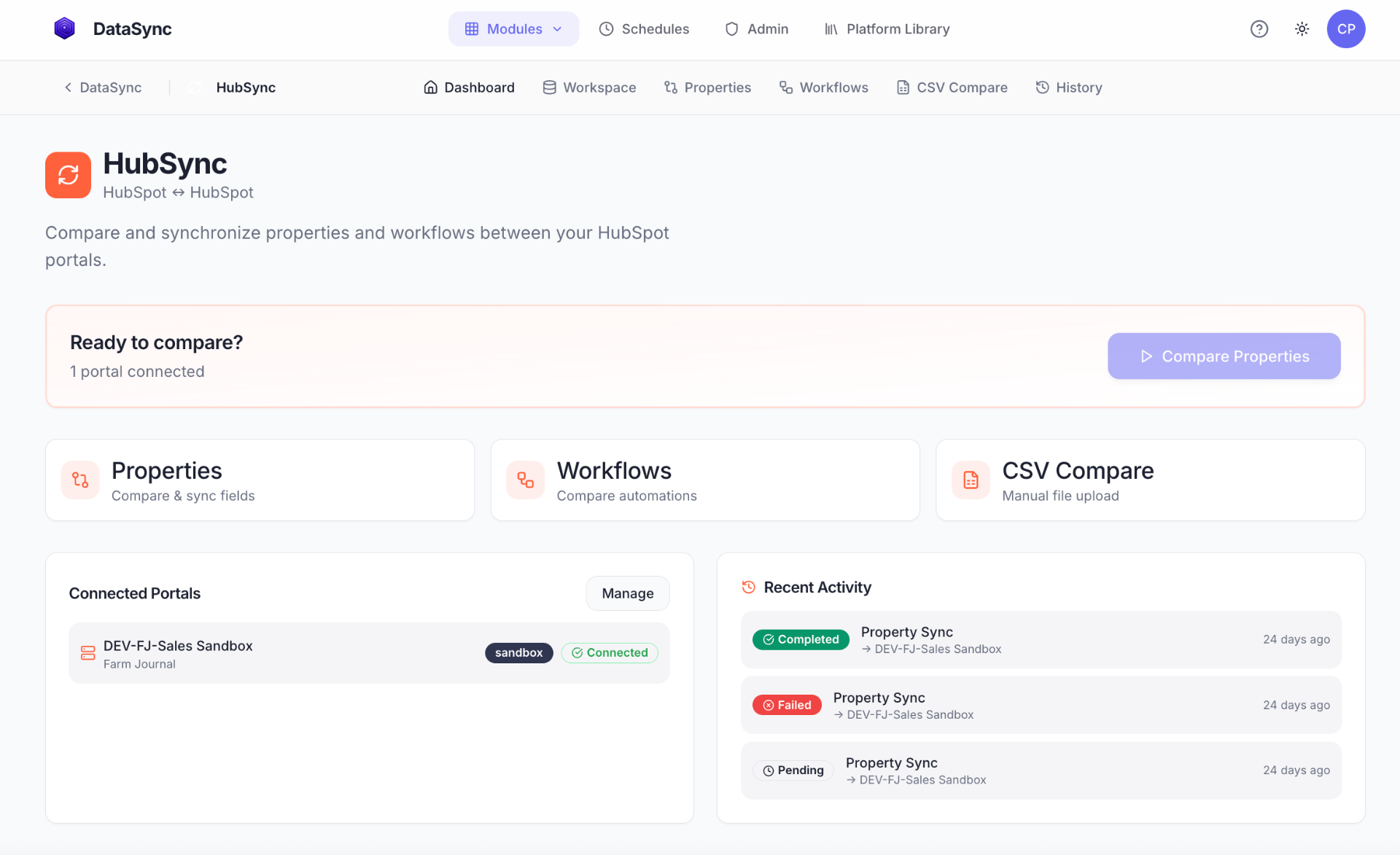This screenshot has height=855, width=1400.
Task: Click the Recent Activity history icon
Action: (x=748, y=587)
